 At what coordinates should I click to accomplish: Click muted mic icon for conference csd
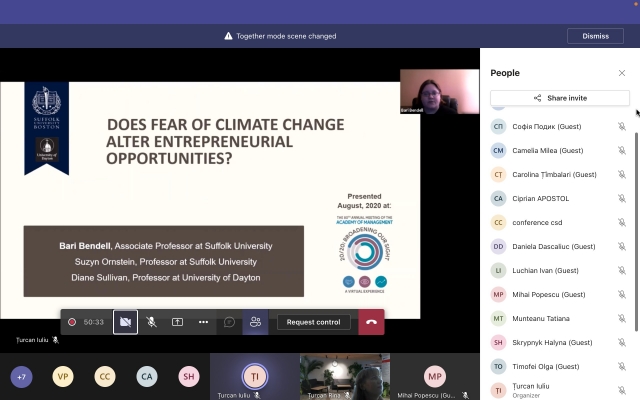pos(622,222)
